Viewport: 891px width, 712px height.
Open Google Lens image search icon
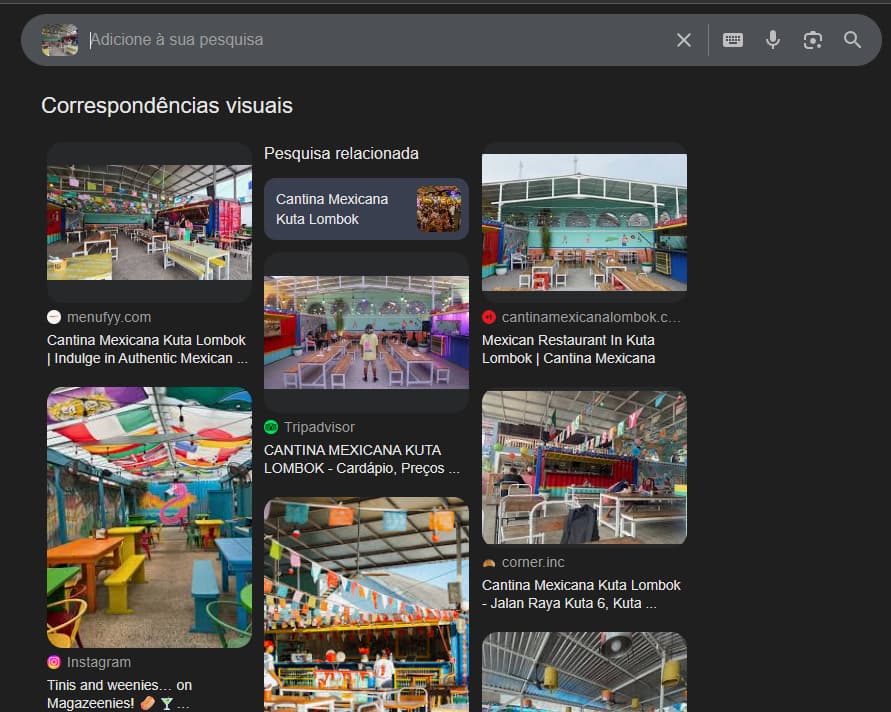pyautogui.click(x=813, y=40)
